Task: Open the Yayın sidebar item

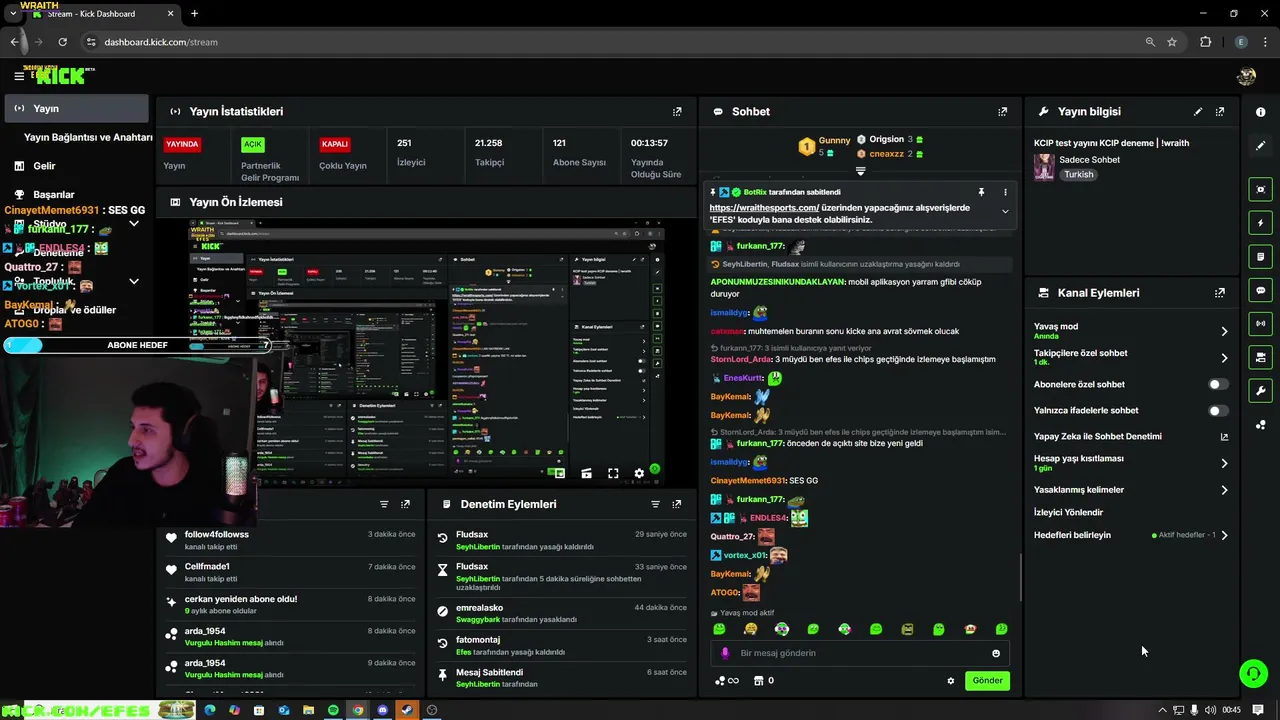Action: click(76, 108)
